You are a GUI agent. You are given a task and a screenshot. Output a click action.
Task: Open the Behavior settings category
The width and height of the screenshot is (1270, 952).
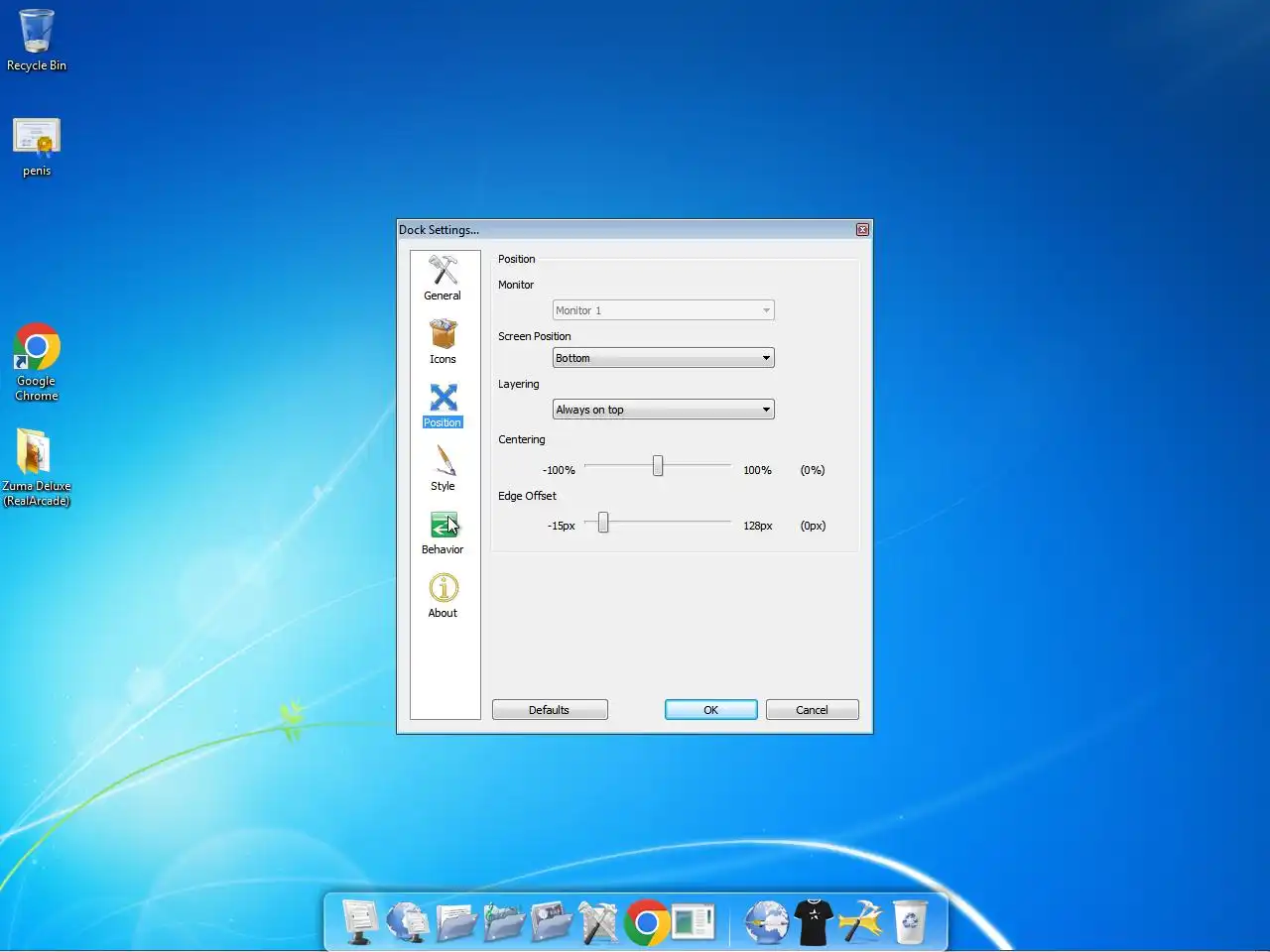(x=443, y=533)
